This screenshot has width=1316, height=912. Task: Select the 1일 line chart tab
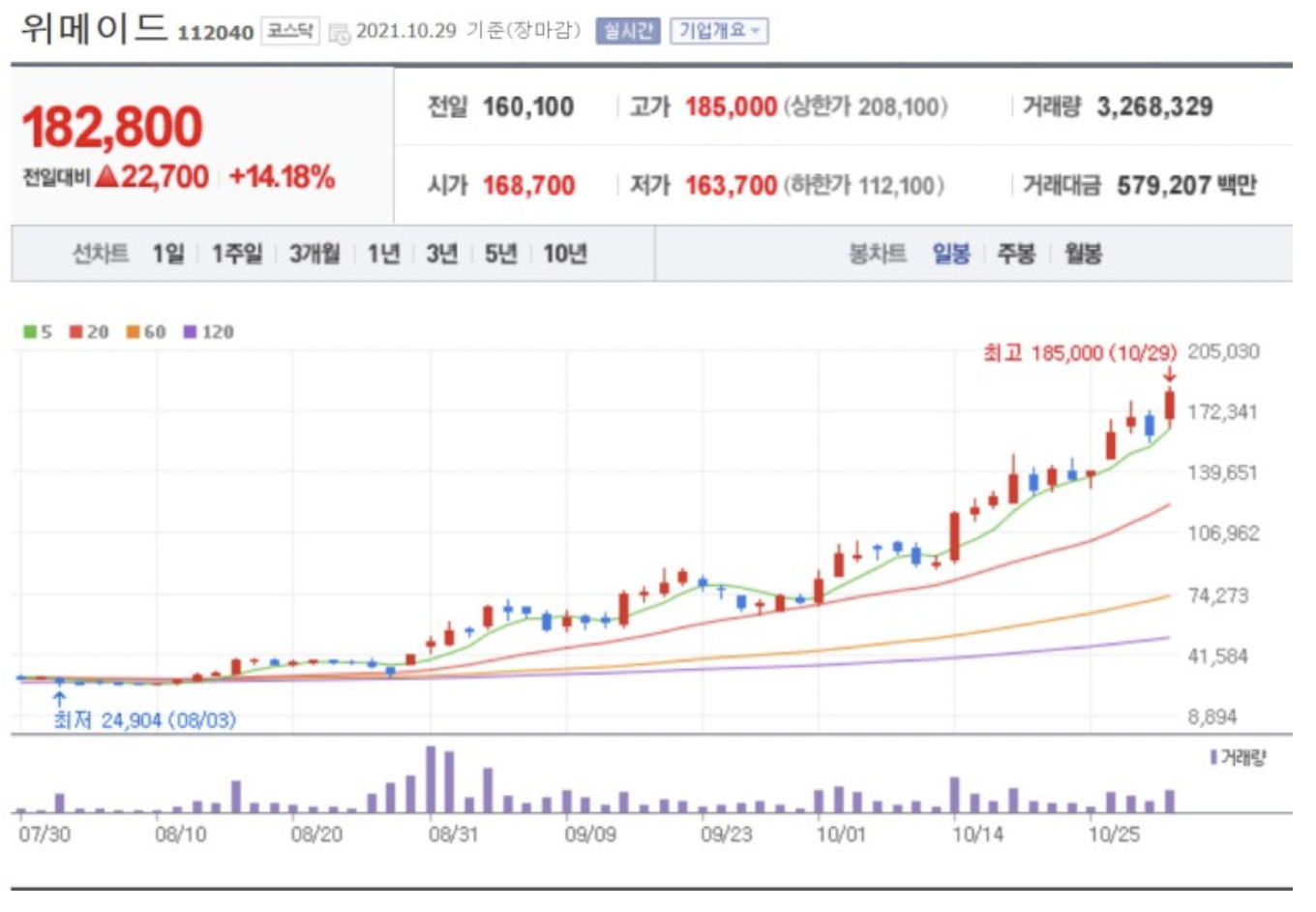point(168,254)
